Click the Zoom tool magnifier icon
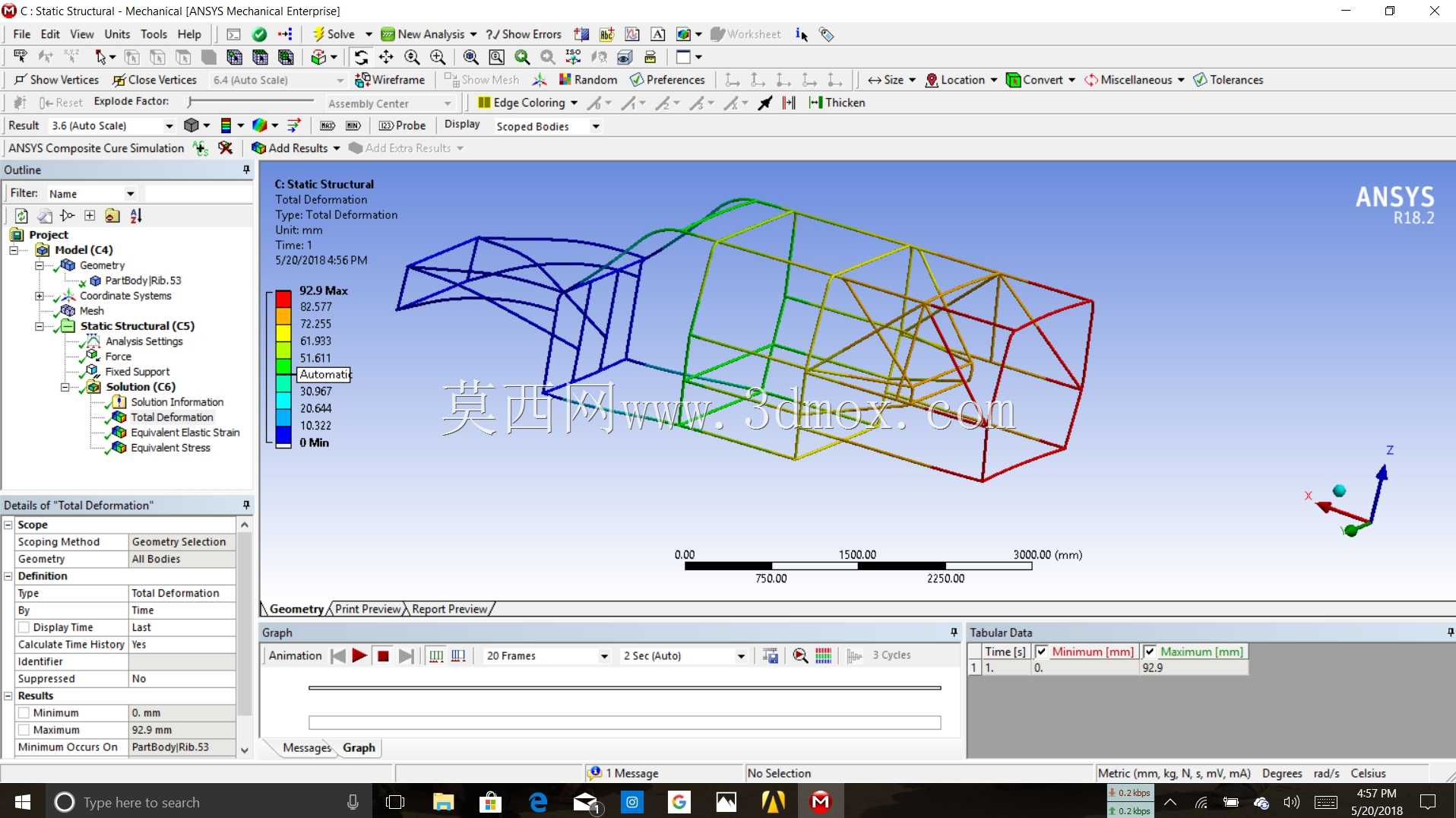 412,57
